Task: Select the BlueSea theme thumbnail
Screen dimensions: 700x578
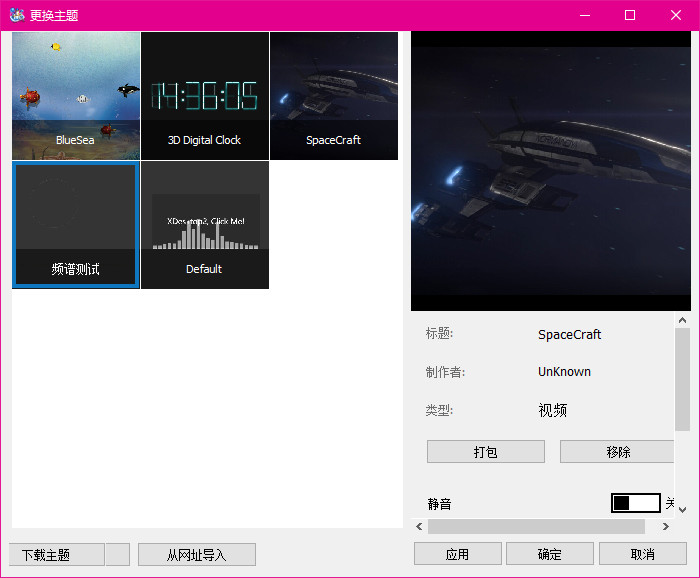Action: 76,95
